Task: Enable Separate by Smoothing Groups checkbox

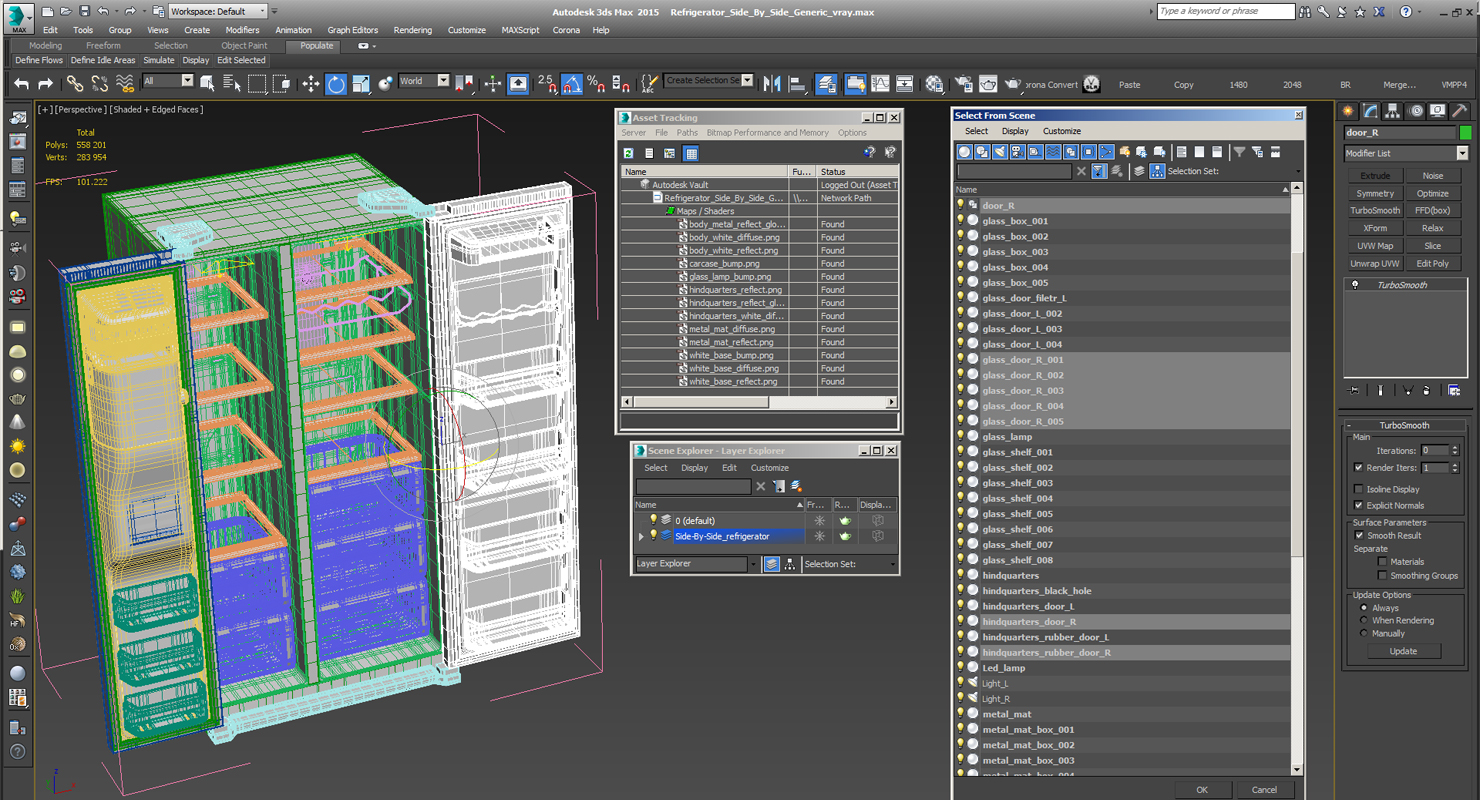Action: pos(1382,575)
